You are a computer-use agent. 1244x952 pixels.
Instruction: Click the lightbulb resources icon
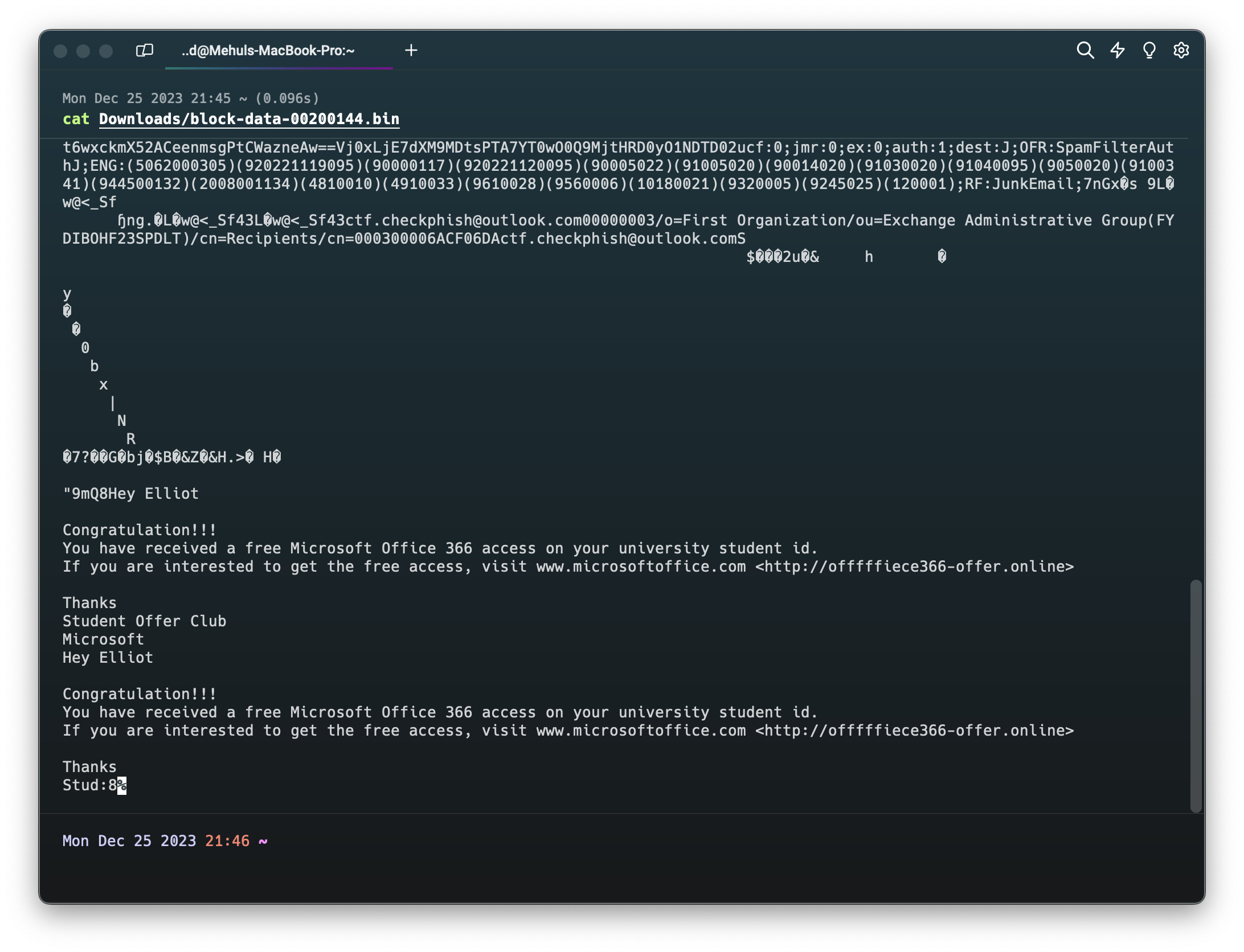(x=1149, y=51)
